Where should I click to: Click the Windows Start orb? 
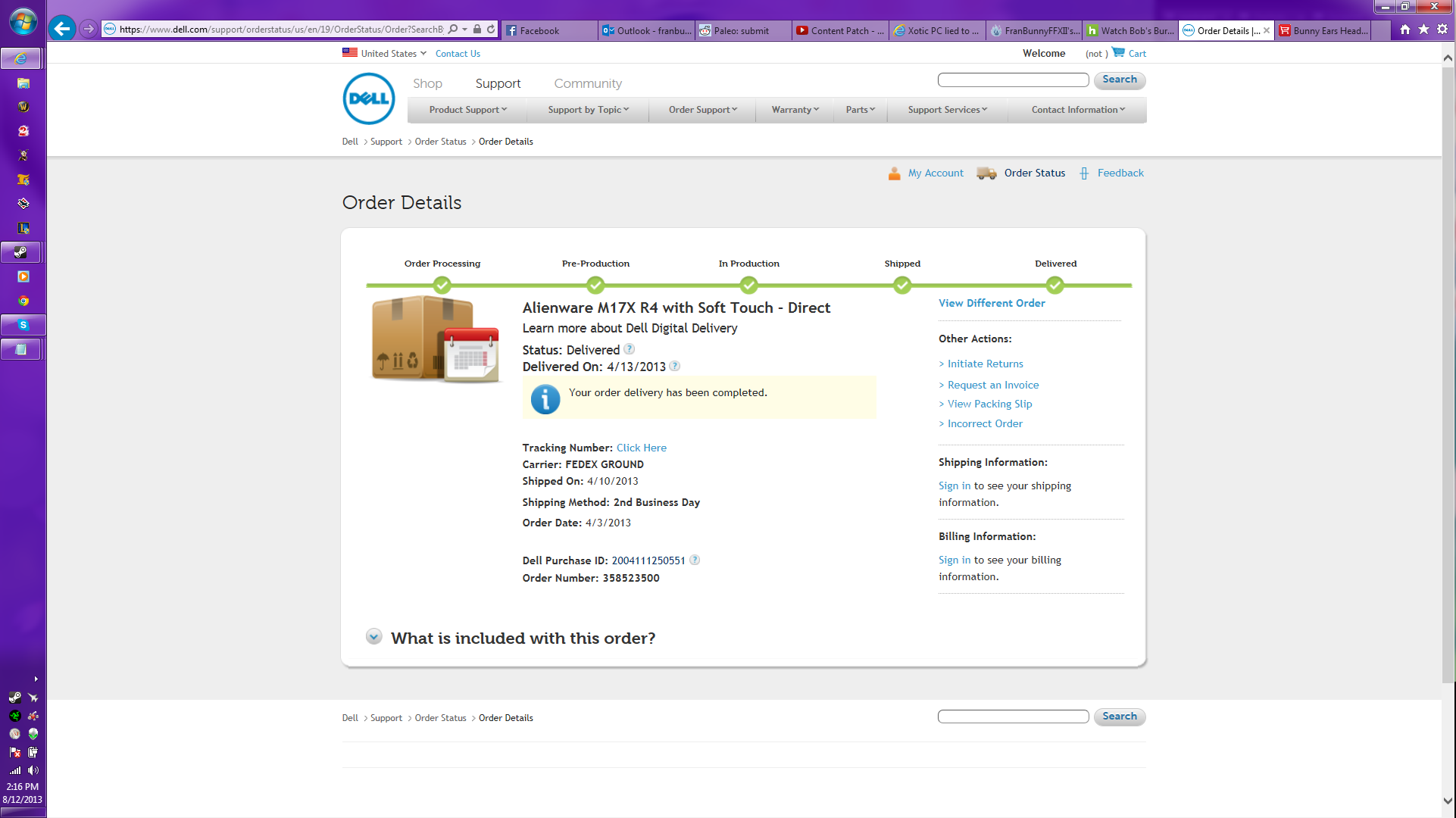click(23, 22)
